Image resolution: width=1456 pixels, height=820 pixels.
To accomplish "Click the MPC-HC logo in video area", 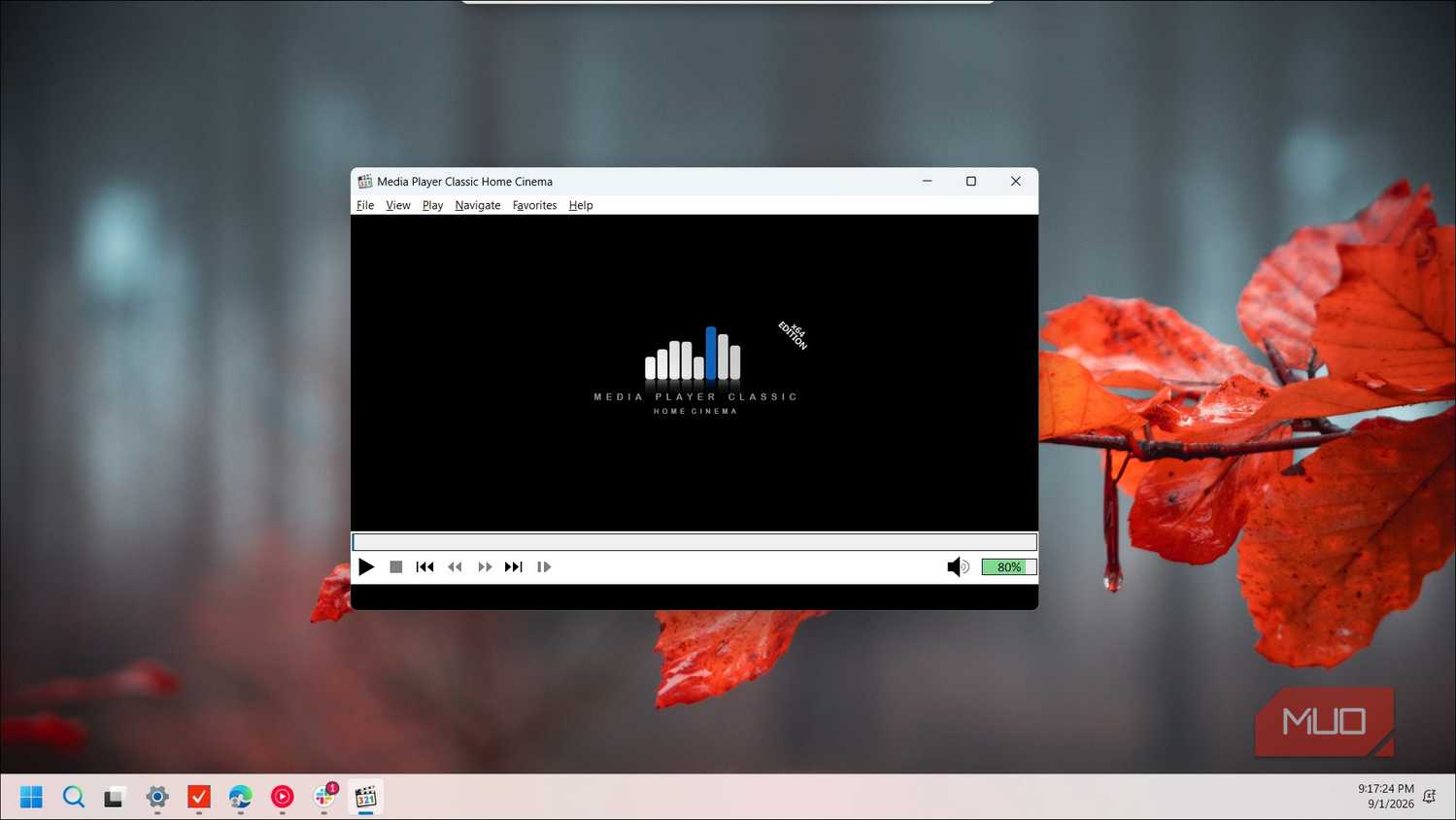I will (695, 370).
